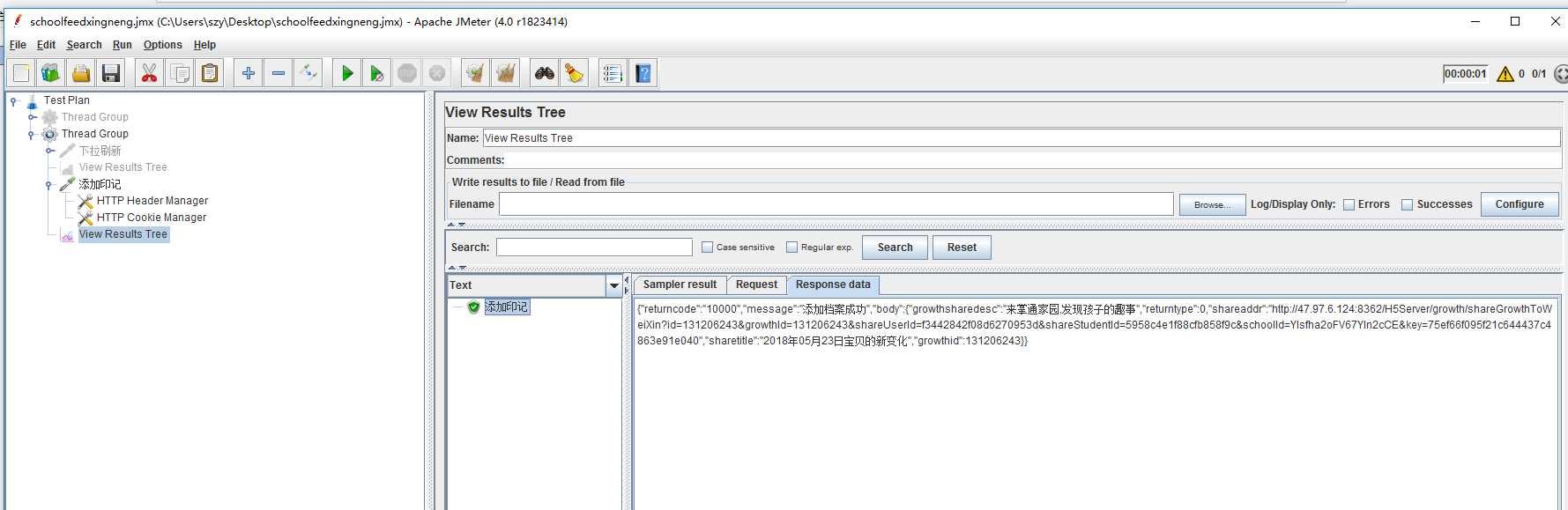Click the JMeter feather app icon

pos(17,21)
